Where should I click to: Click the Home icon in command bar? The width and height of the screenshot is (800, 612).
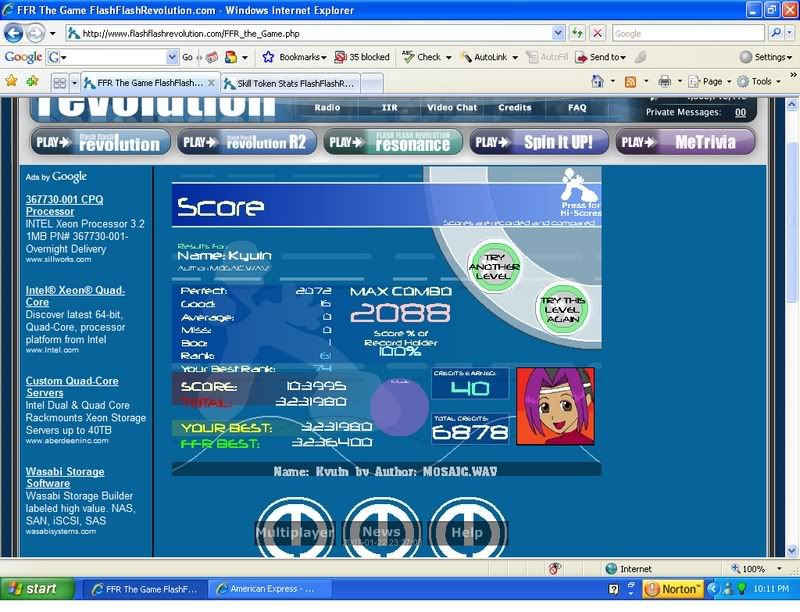(598, 81)
